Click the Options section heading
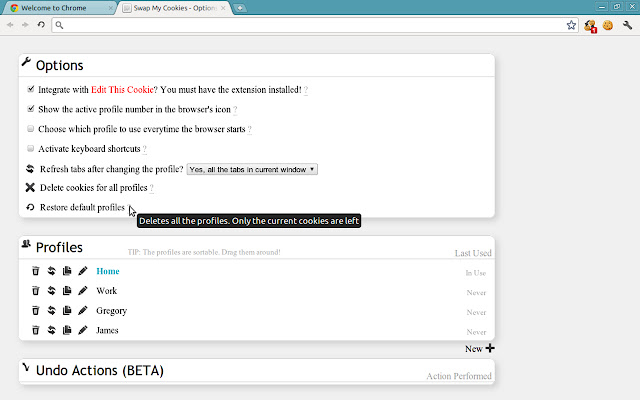Viewport: 640px width, 400px height. pyautogui.click(x=60, y=65)
